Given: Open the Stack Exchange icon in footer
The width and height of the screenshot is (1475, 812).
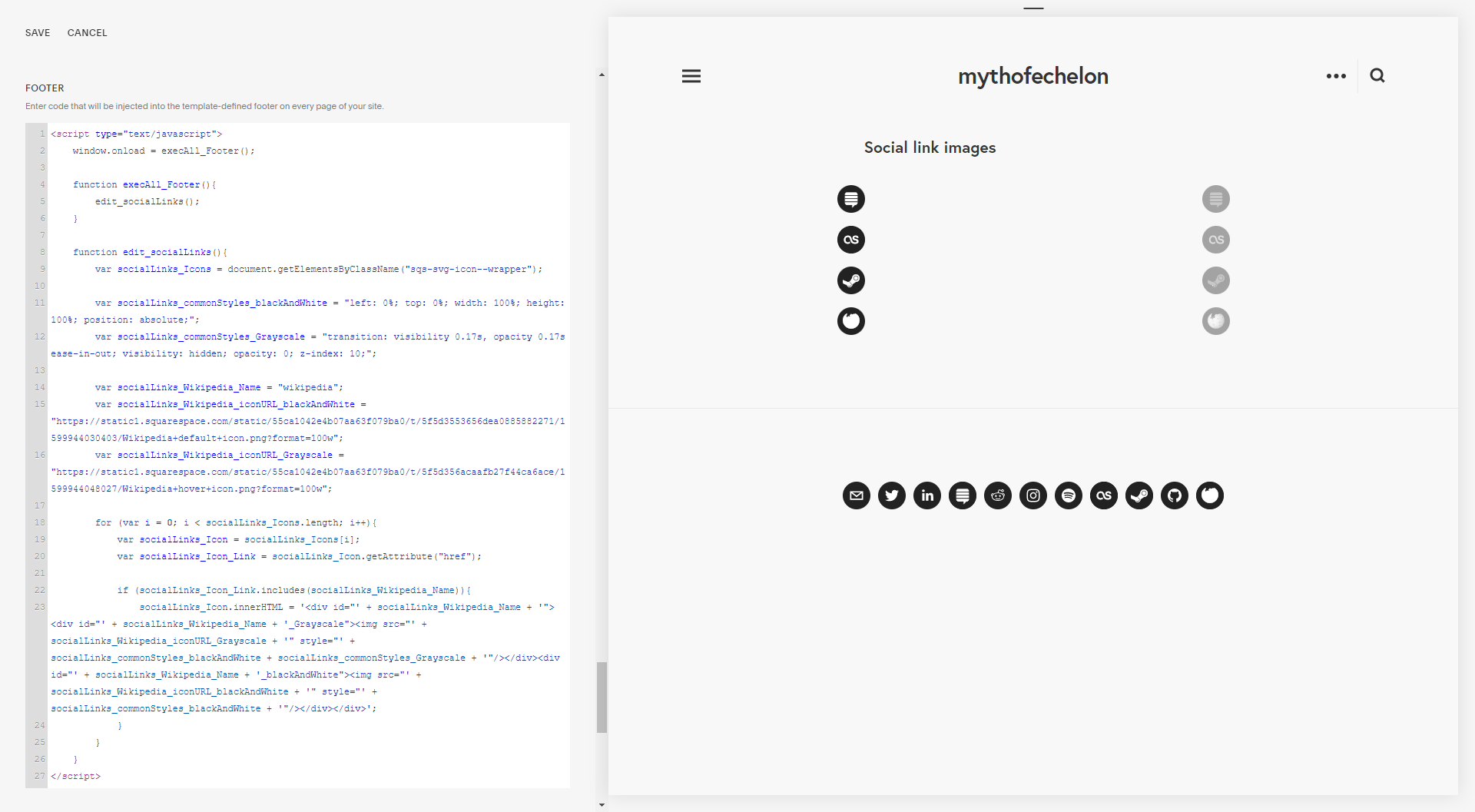Looking at the screenshot, I should point(963,495).
